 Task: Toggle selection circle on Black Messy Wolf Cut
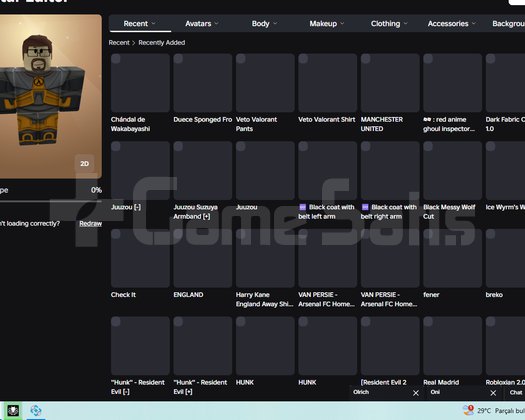[x=428, y=146]
